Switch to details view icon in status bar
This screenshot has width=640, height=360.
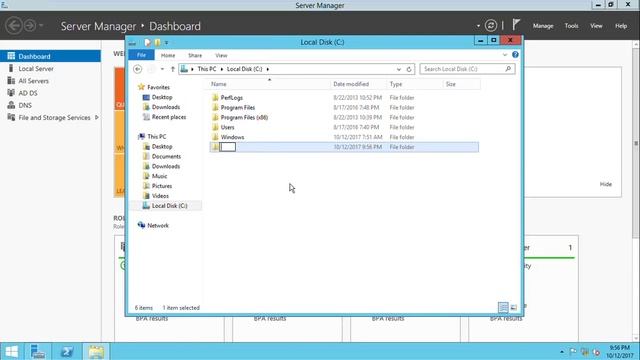click(503, 307)
